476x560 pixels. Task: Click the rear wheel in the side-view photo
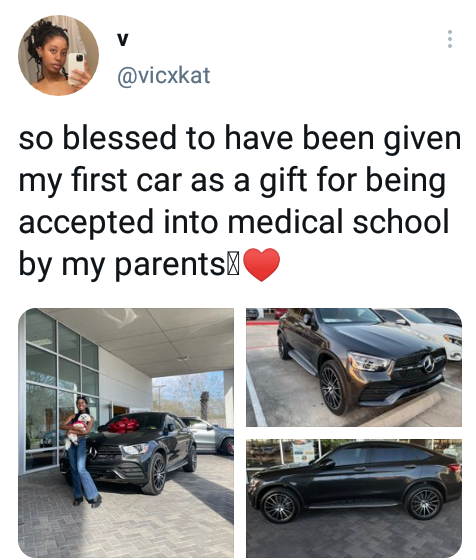point(425,503)
